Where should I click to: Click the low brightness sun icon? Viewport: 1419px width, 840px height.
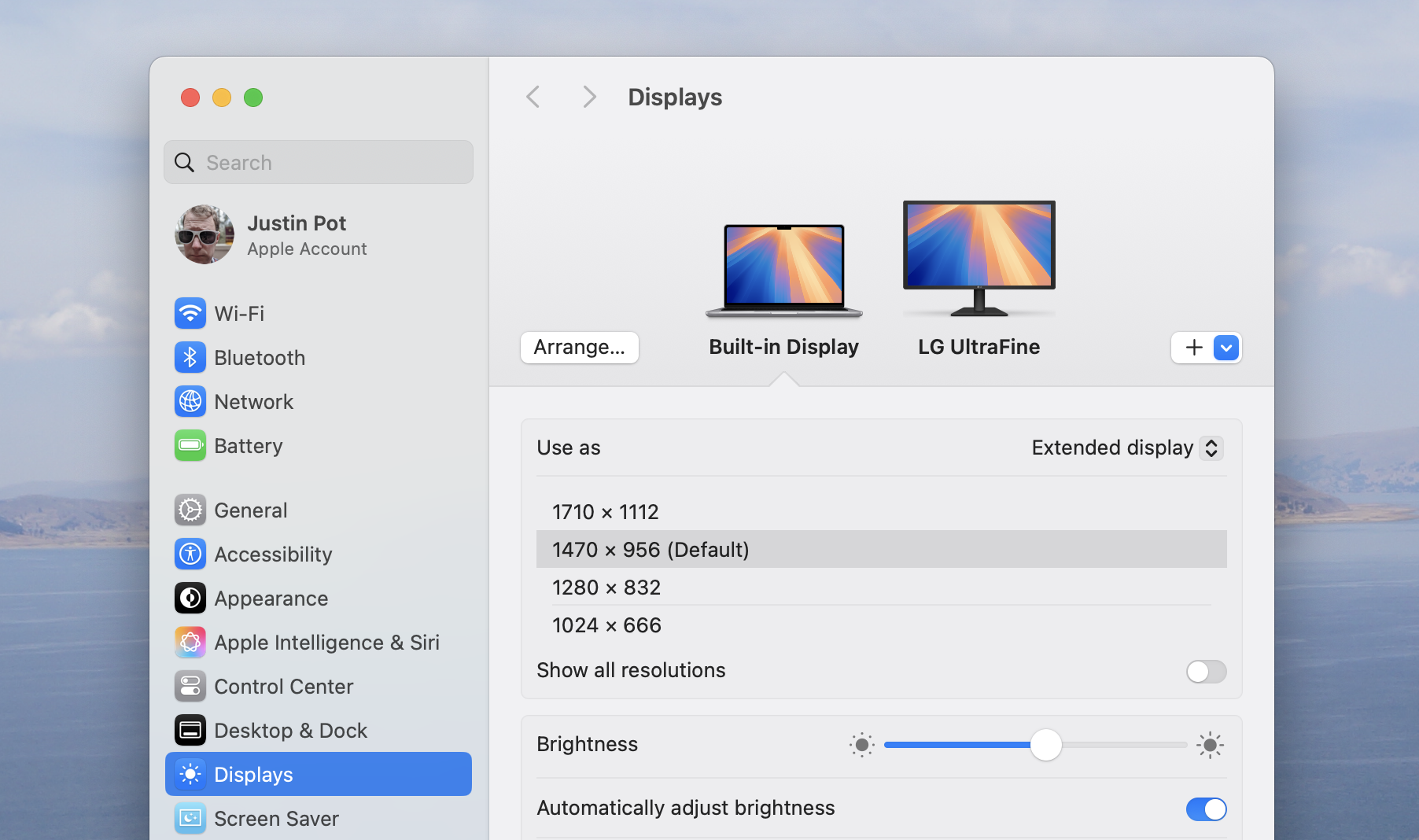[x=861, y=745]
